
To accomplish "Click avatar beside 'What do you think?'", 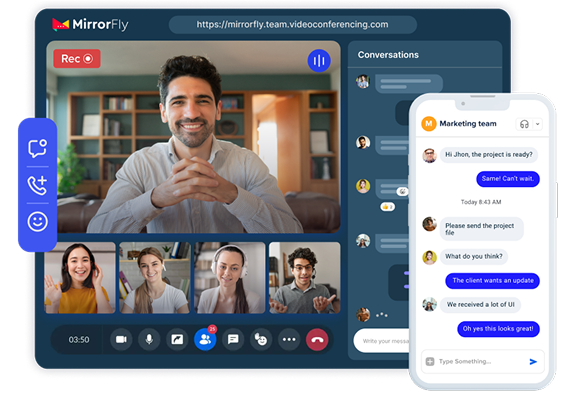I will coord(429,257).
